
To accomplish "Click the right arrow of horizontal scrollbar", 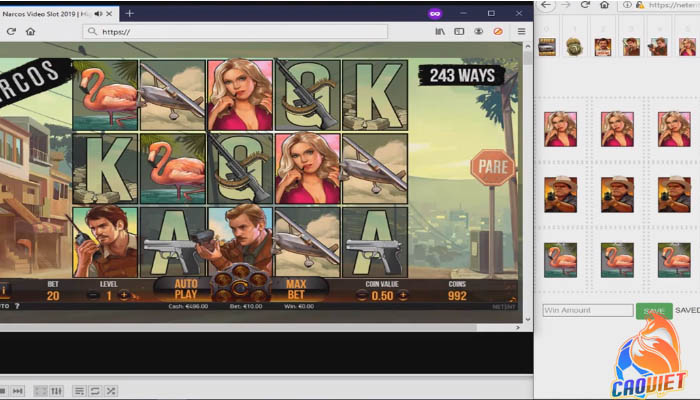I will 517,328.
